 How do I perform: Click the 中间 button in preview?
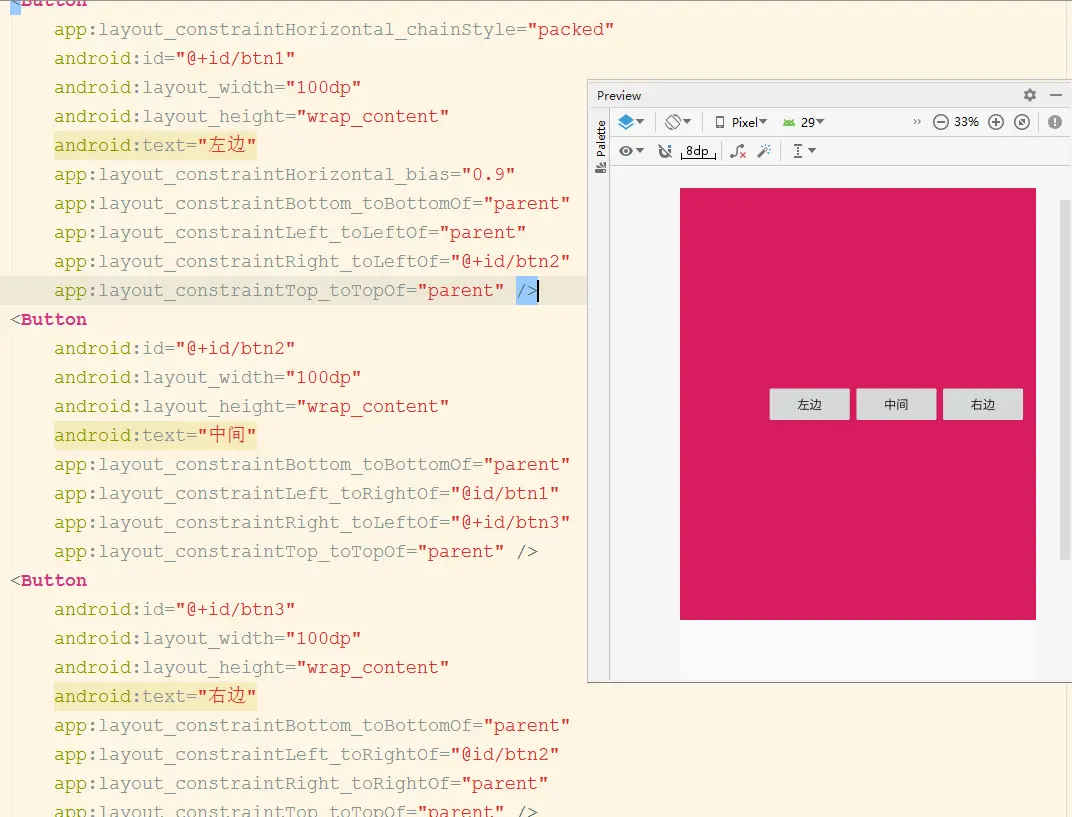(896, 404)
